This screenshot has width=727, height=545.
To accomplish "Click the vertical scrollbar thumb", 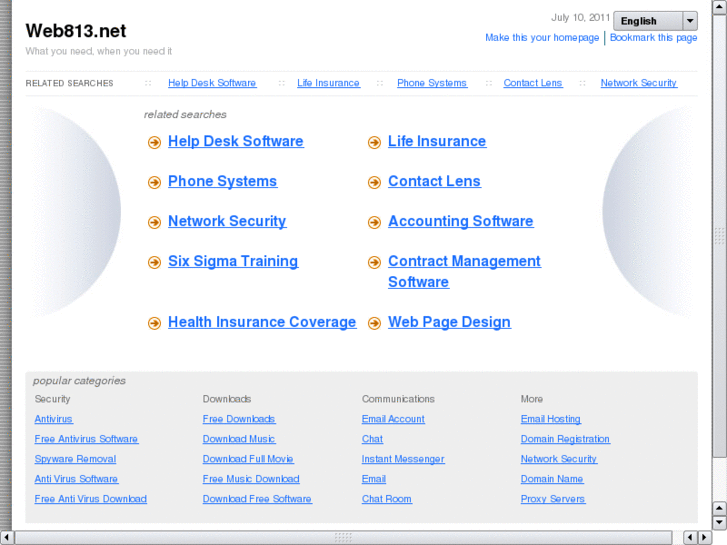I will point(720,236).
